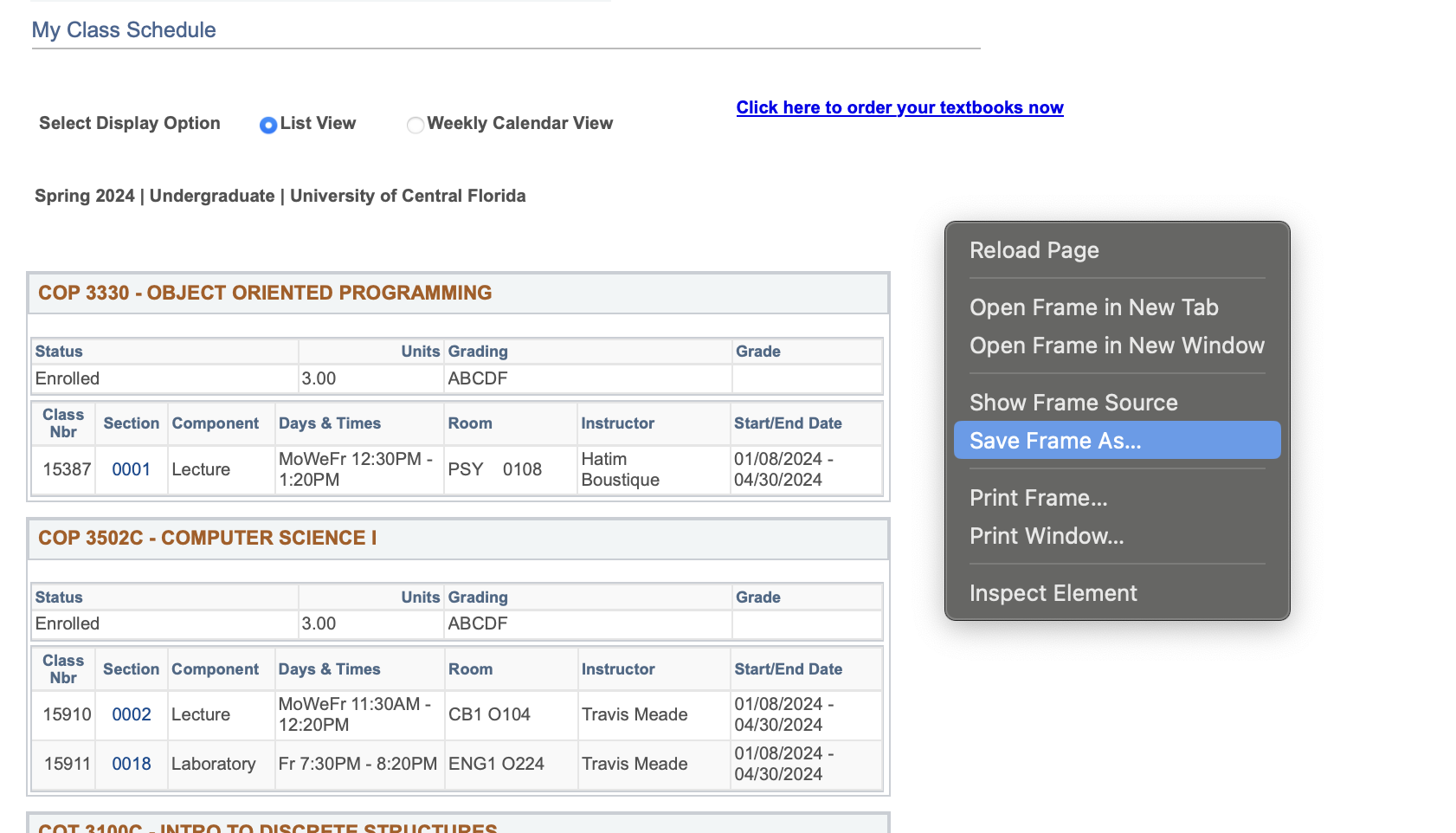This screenshot has width=1456, height=833.
Task: Click the COP 3330 Object Oriented Programming header
Action: click(x=265, y=293)
